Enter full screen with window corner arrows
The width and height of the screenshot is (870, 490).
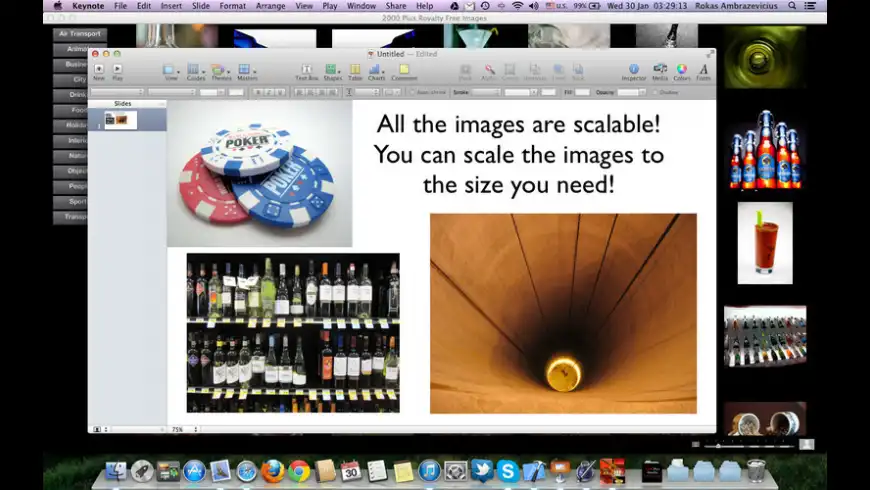710,54
